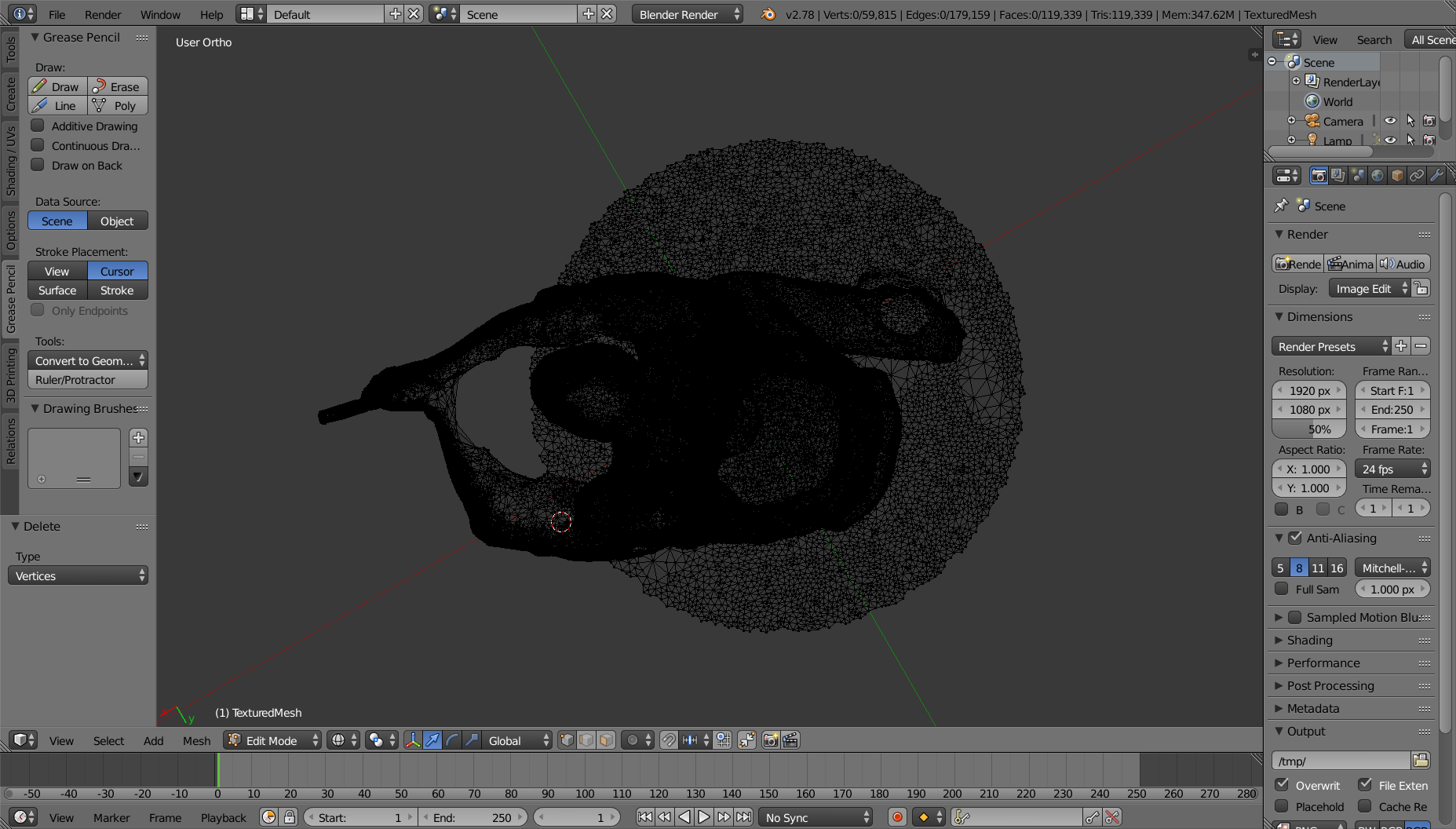Click Render button in Render panel
Viewport: 1456px width, 829px height.
[x=1298, y=264]
